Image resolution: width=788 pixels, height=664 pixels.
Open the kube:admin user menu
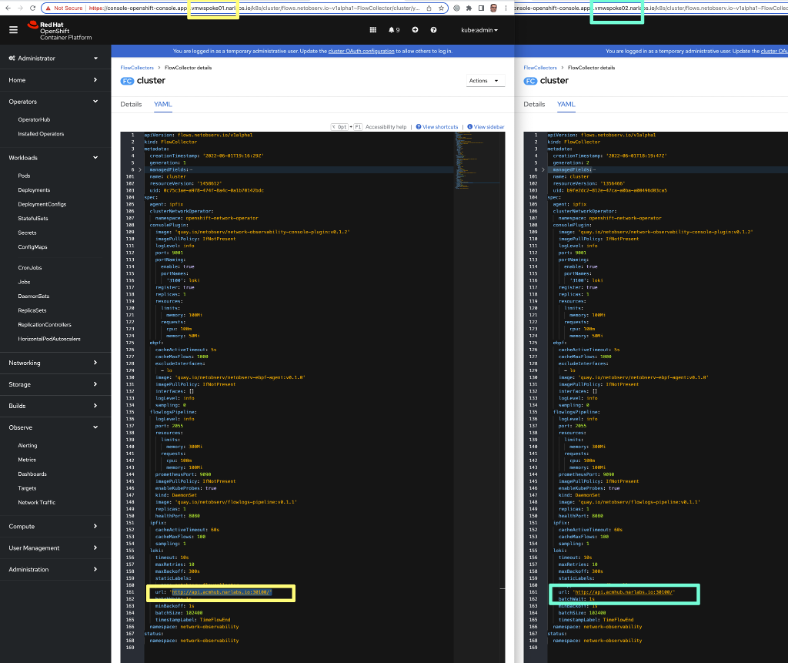[x=479, y=30]
